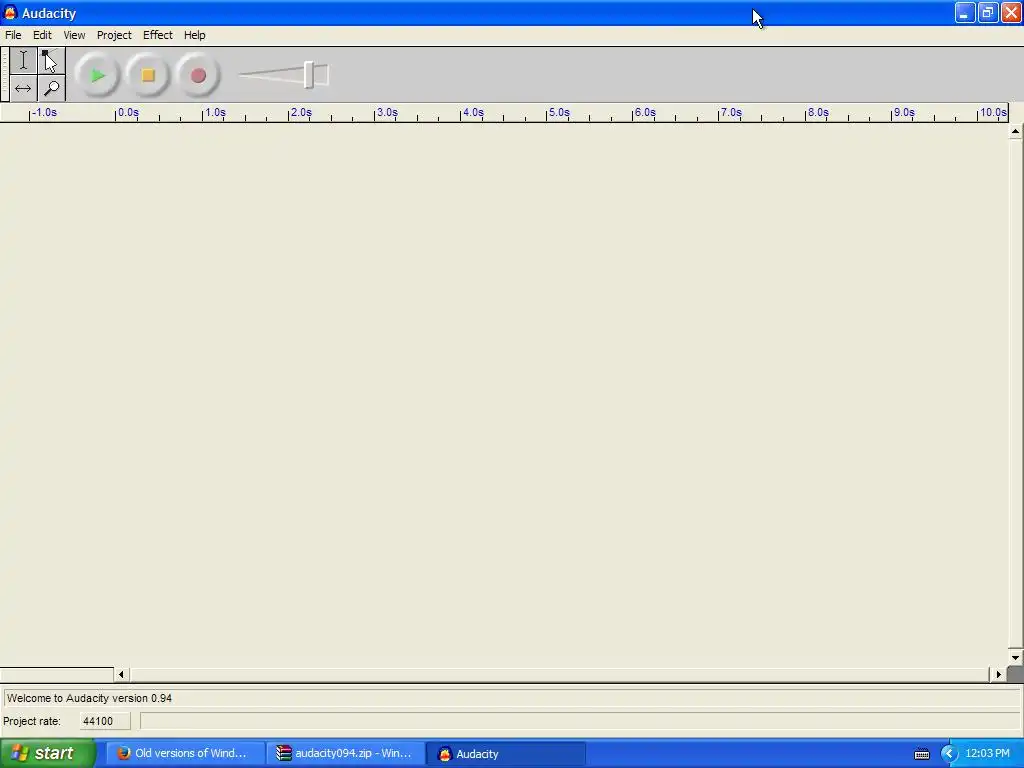Image resolution: width=1024 pixels, height=768 pixels.
Task: Click the 2.0s mark on the timeline ruler
Action: [301, 112]
